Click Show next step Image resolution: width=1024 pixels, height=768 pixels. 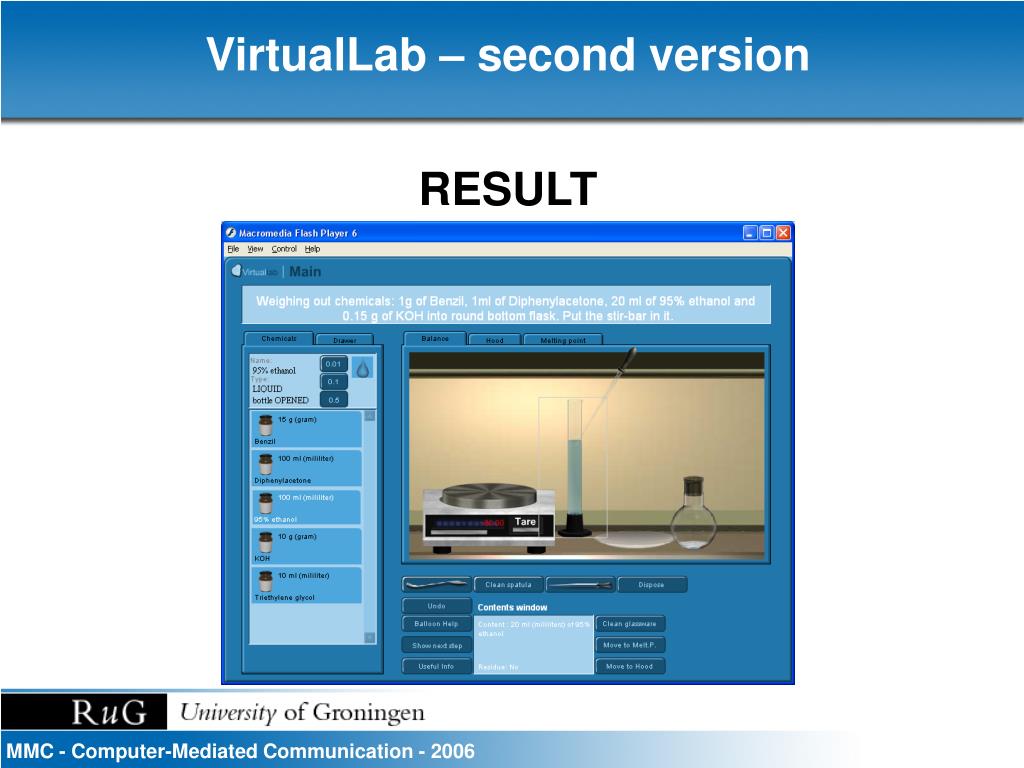436,645
